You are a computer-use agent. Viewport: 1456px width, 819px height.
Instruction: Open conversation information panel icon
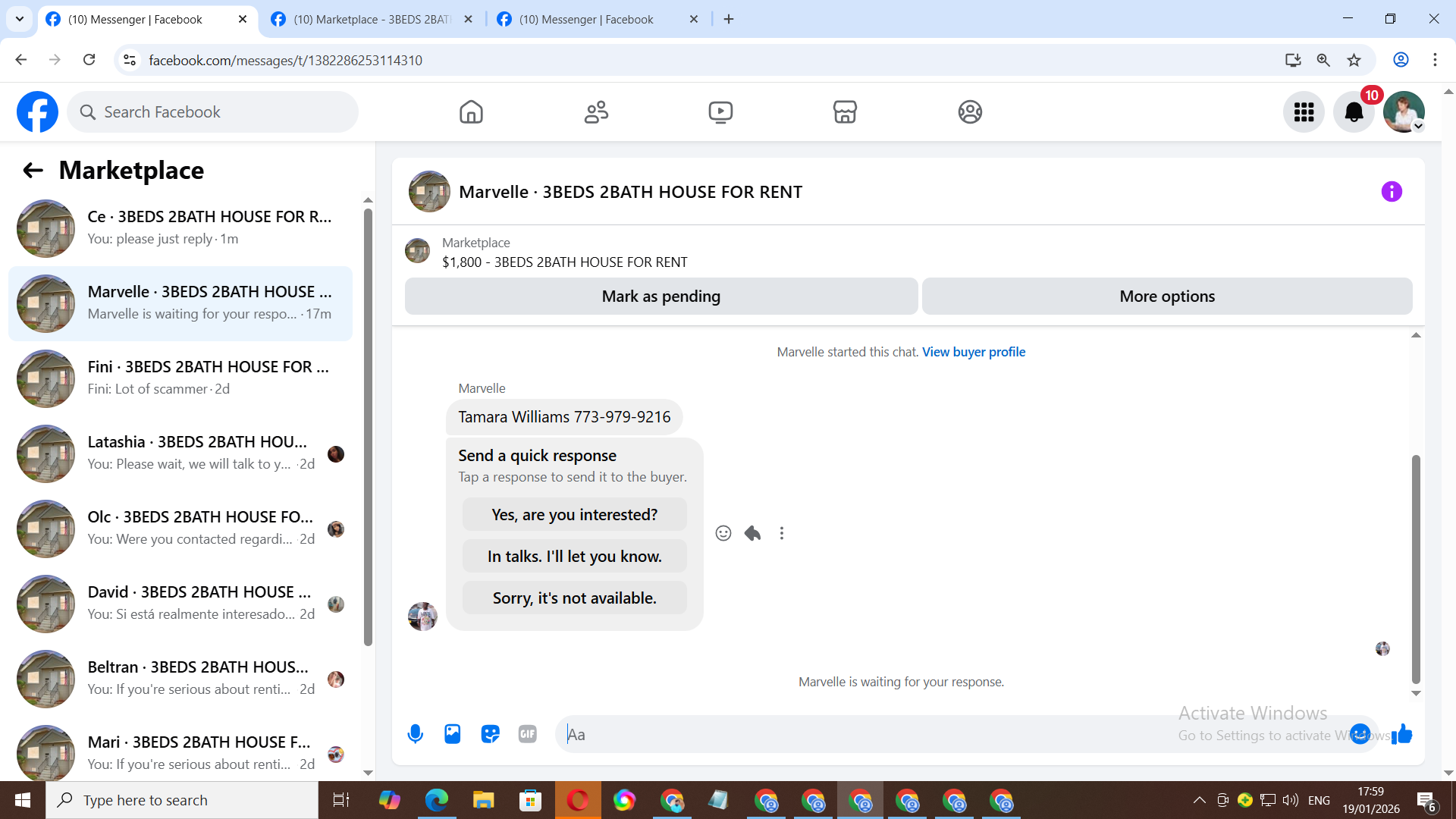(x=1392, y=192)
